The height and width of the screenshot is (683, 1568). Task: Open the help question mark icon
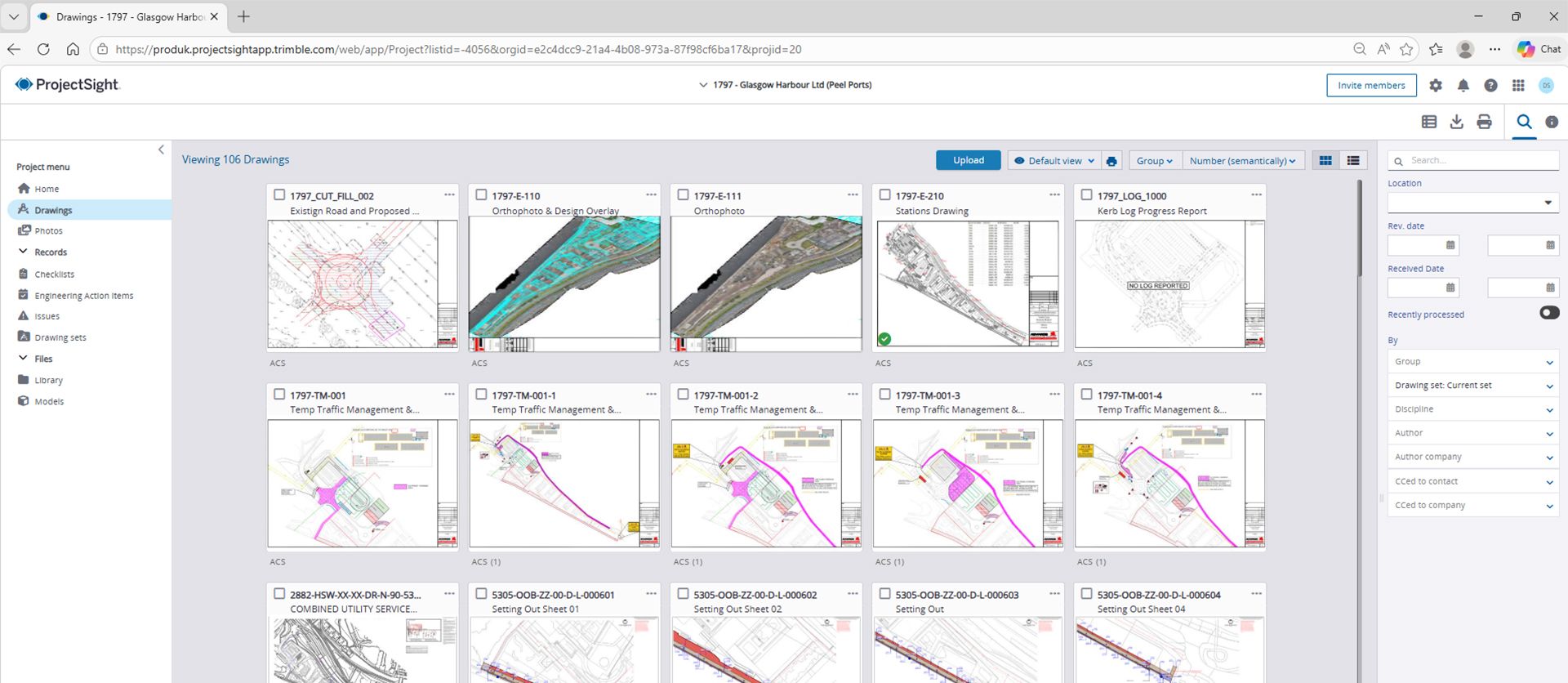click(x=1490, y=85)
